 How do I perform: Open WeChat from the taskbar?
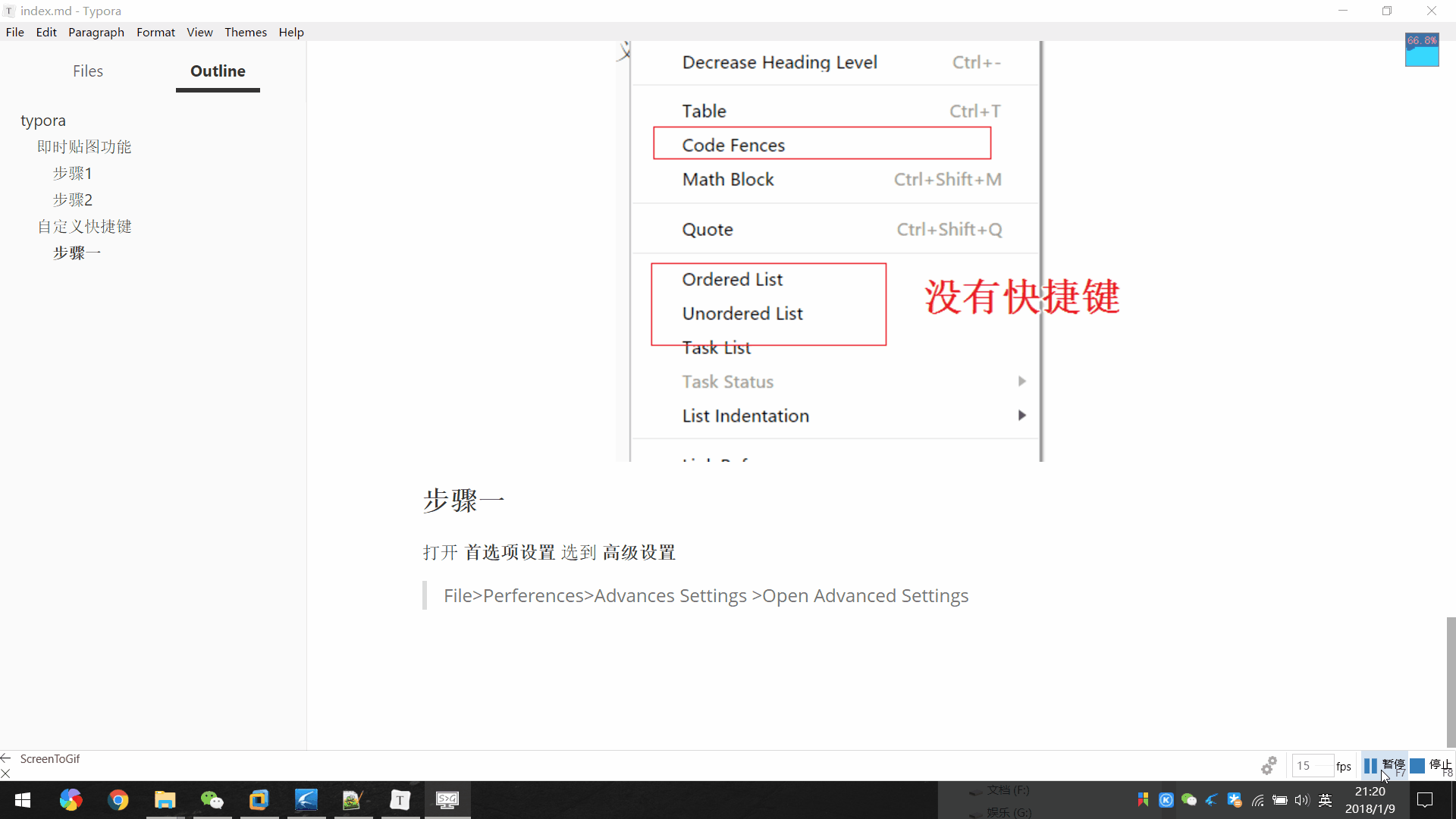pos(212,800)
